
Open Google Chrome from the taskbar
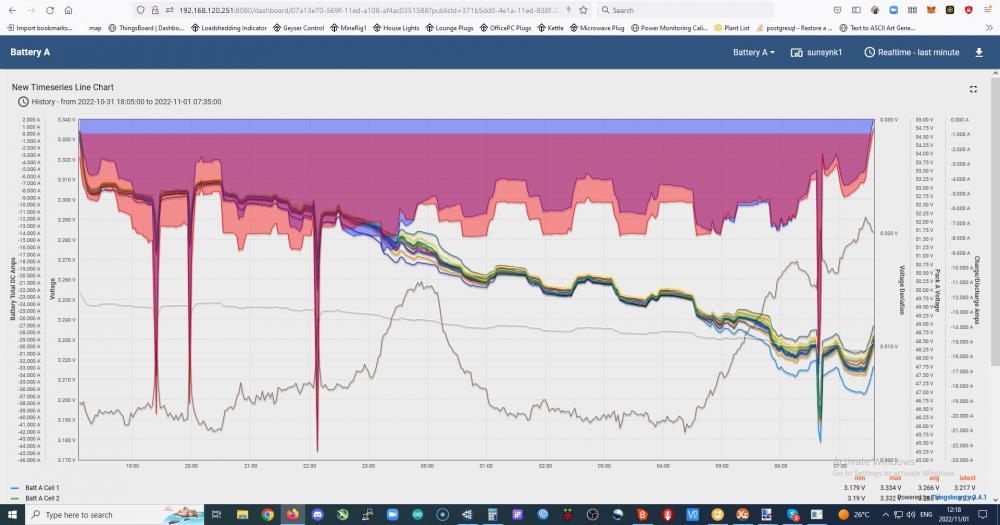[267, 515]
